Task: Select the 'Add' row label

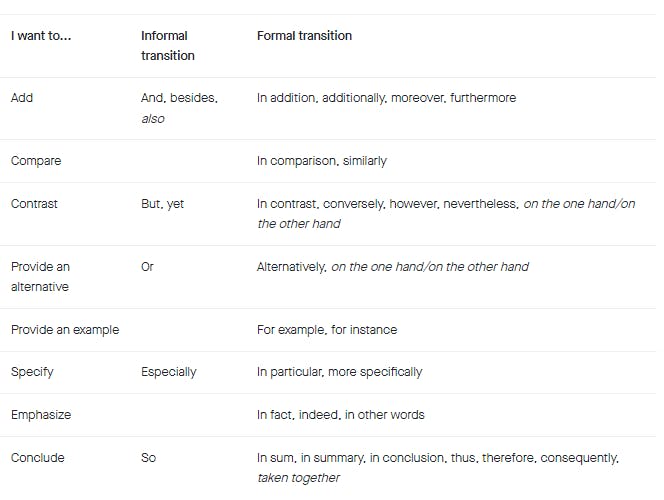Action: (x=22, y=98)
